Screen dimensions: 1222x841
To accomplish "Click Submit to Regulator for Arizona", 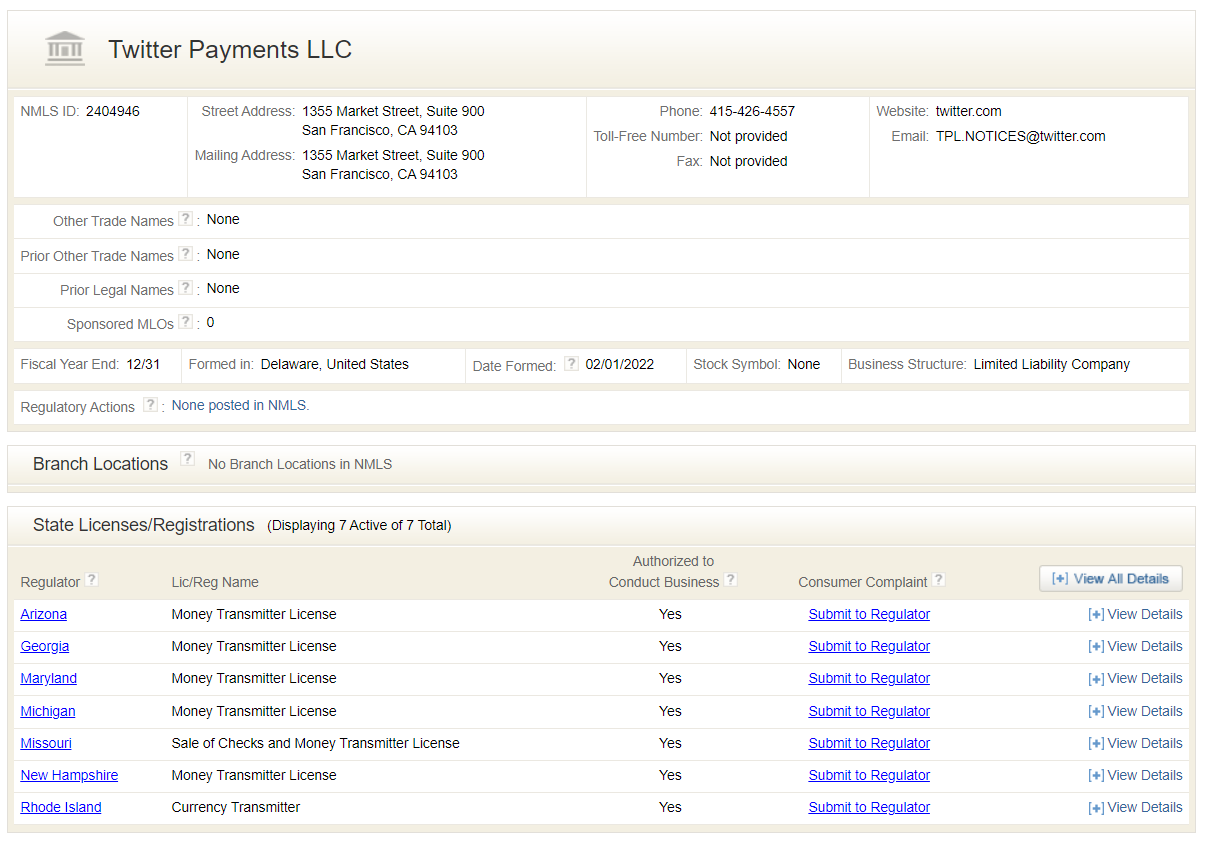I will 869,614.
